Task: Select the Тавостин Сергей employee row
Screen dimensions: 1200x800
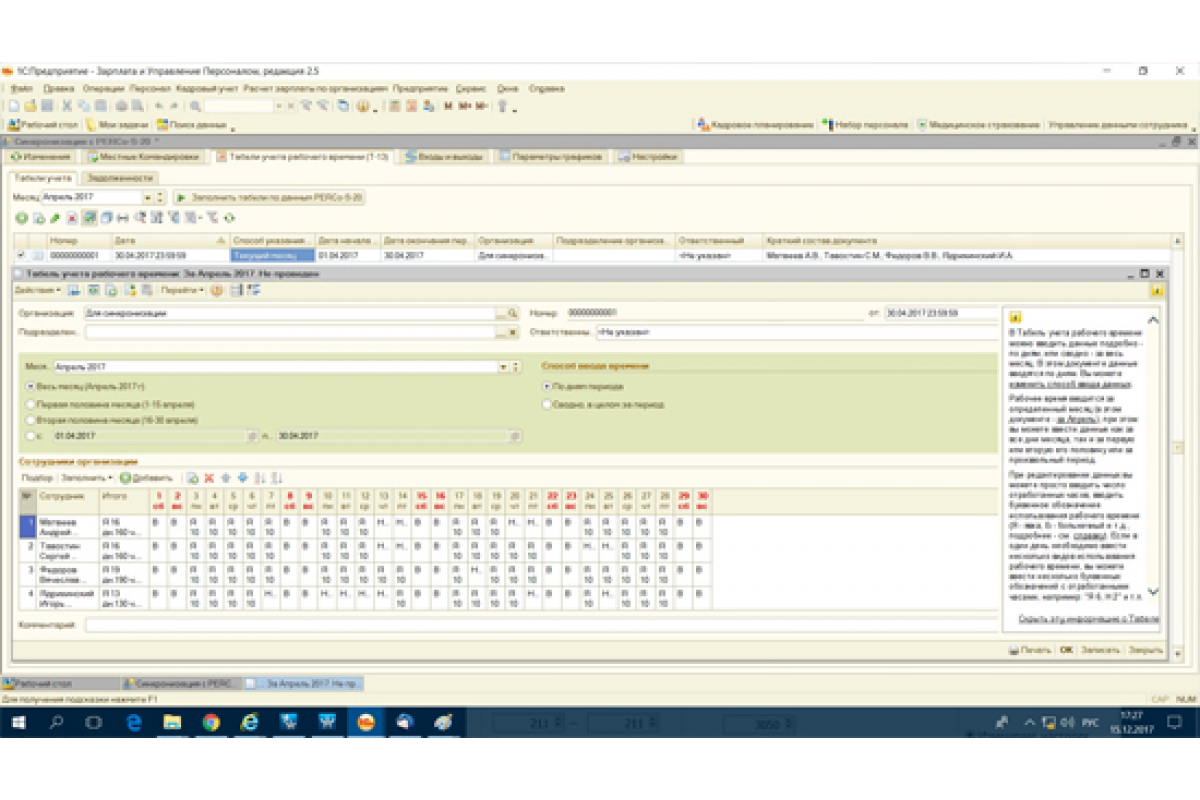Action: [366, 551]
